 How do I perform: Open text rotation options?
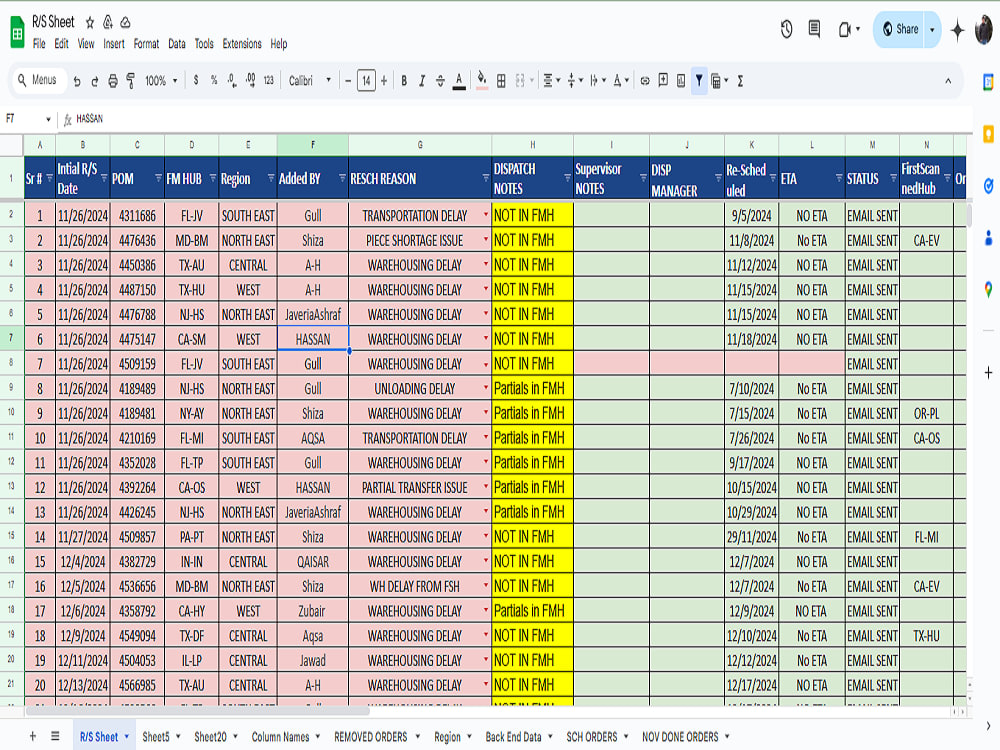click(x=621, y=81)
